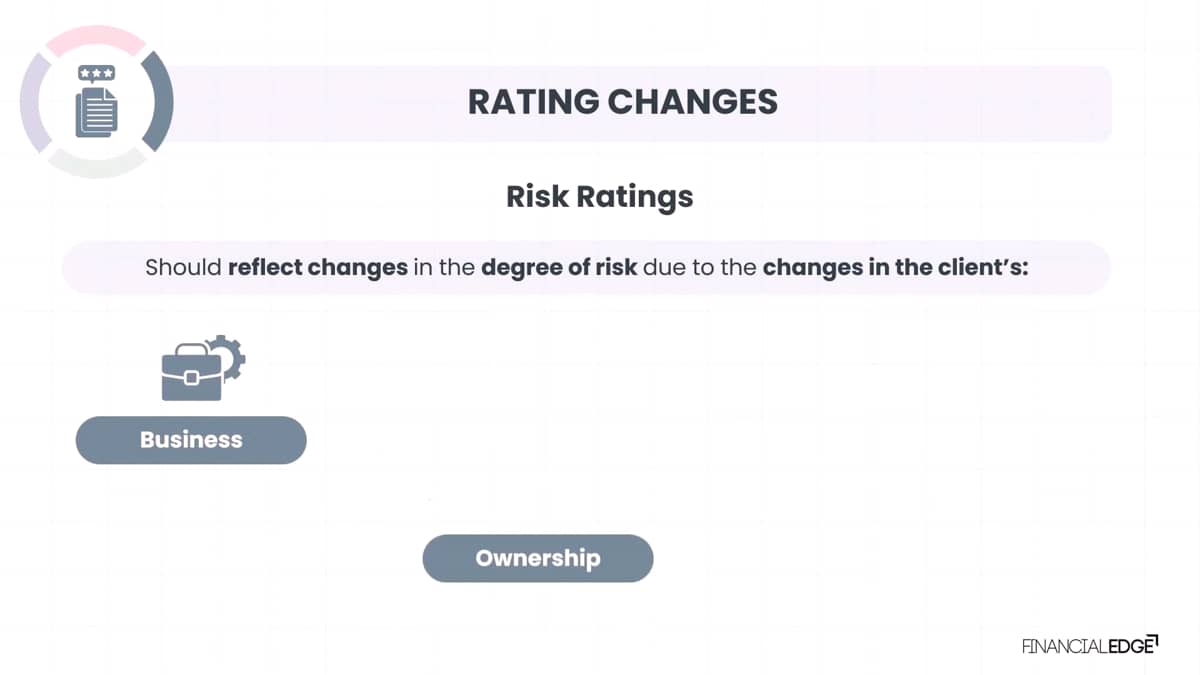Click the document rating icon in circle
Image resolution: width=1200 pixels, height=675 pixels.
[97, 101]
